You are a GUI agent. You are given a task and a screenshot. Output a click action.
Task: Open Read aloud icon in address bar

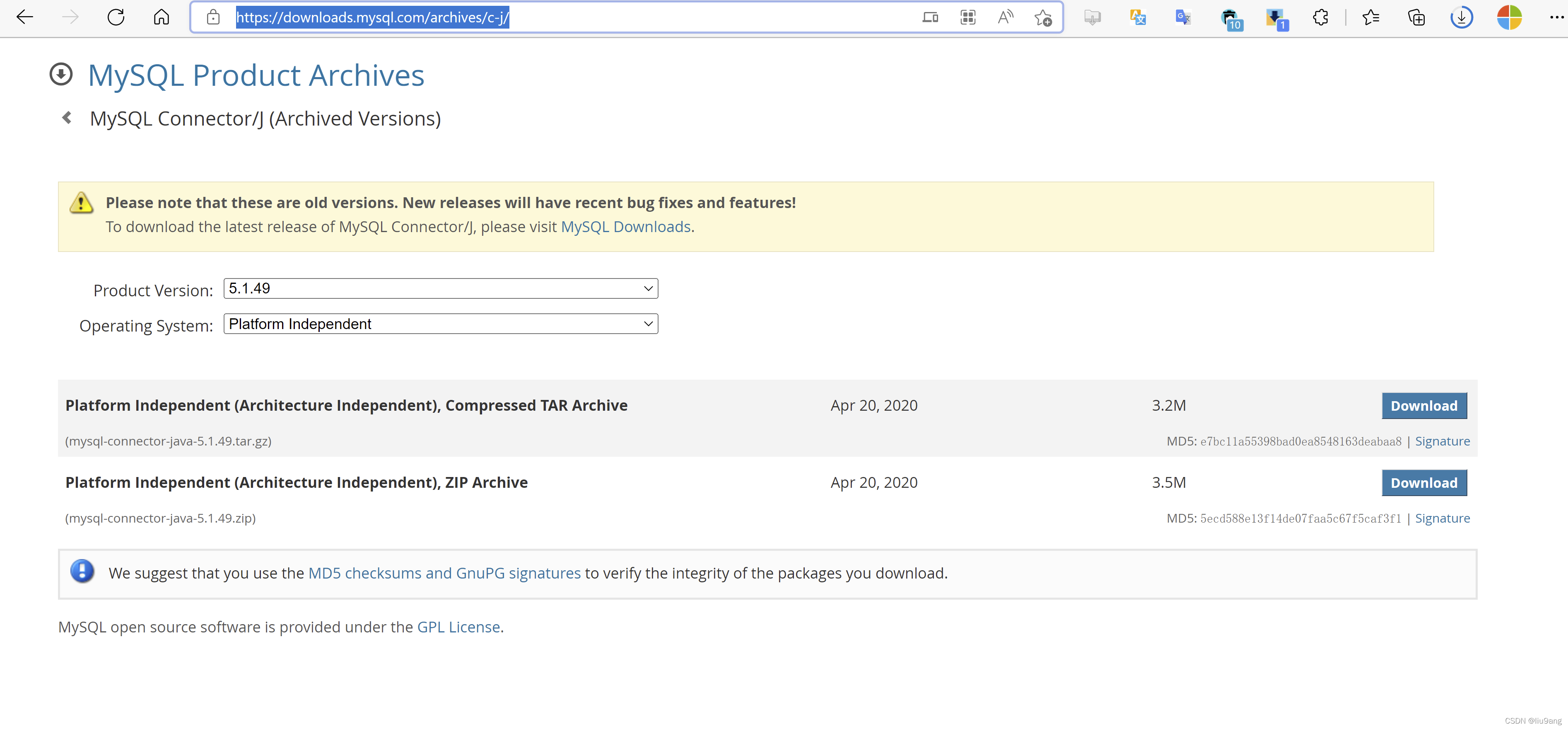[1005, 17]
